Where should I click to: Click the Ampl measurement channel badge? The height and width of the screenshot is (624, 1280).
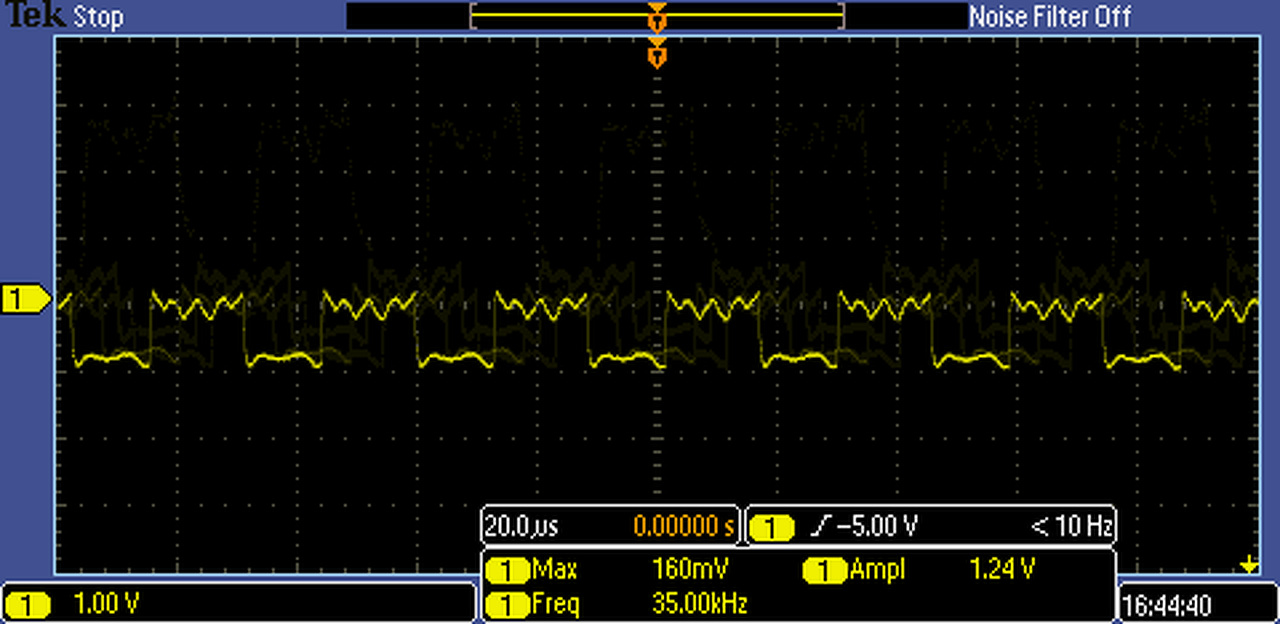[825, 571]
